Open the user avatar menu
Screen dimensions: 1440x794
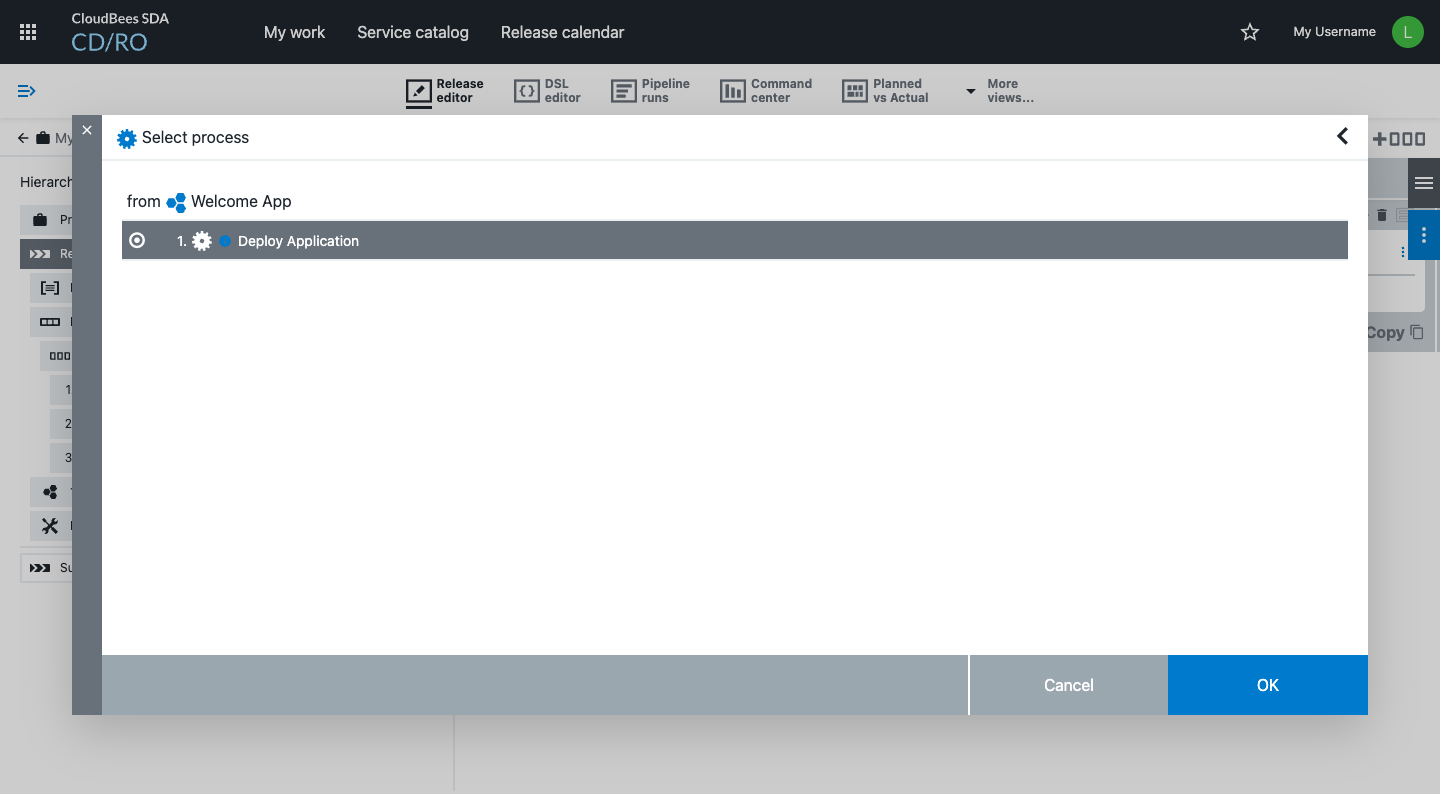[1407, 32]
